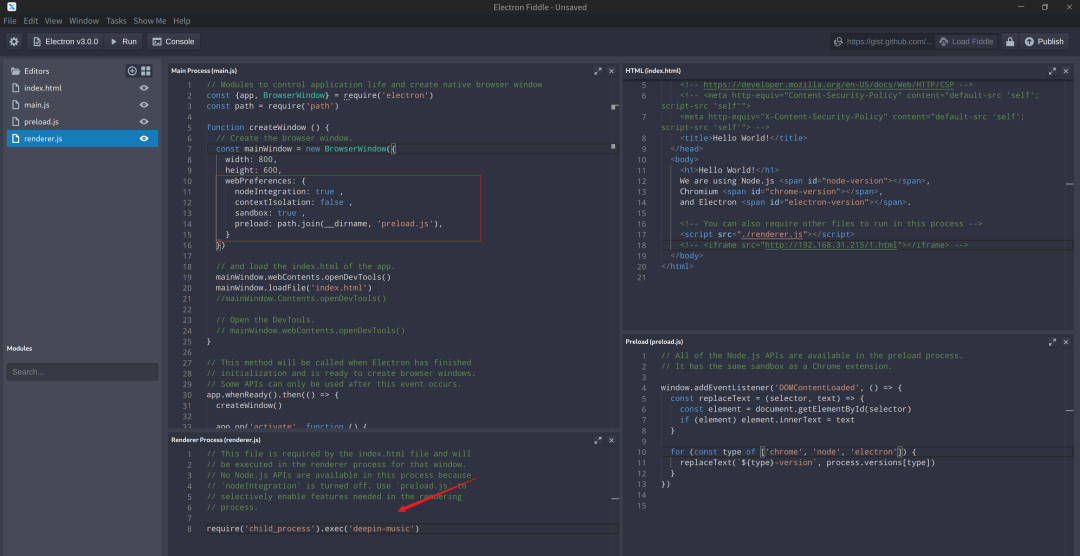Screen dimensions: 1080x556
Task: Click the Modules search field
Action: point(82,372)
